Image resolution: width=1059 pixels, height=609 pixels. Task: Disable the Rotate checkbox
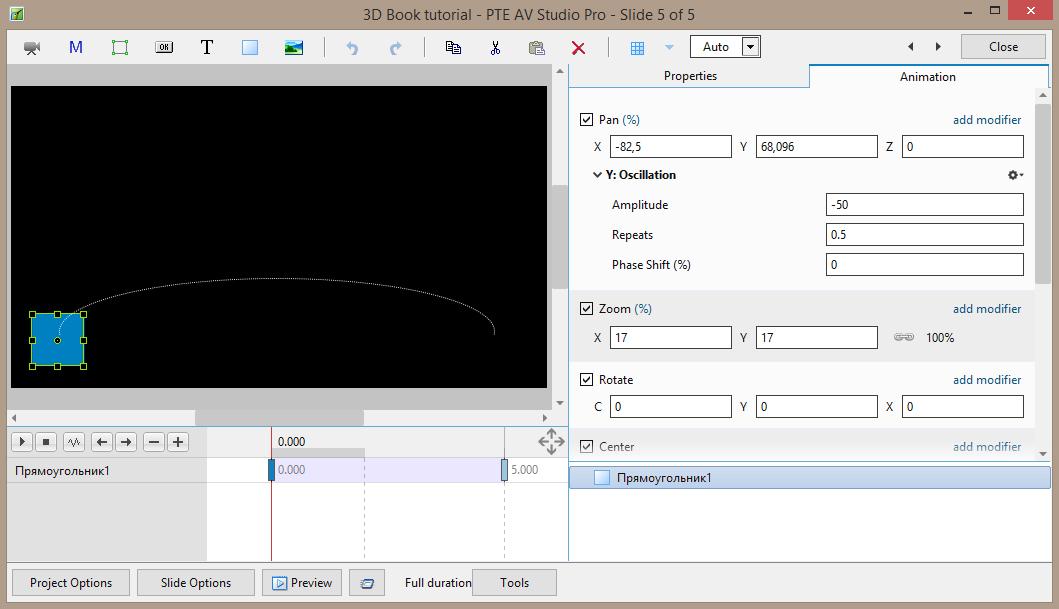tap(587, 380)
